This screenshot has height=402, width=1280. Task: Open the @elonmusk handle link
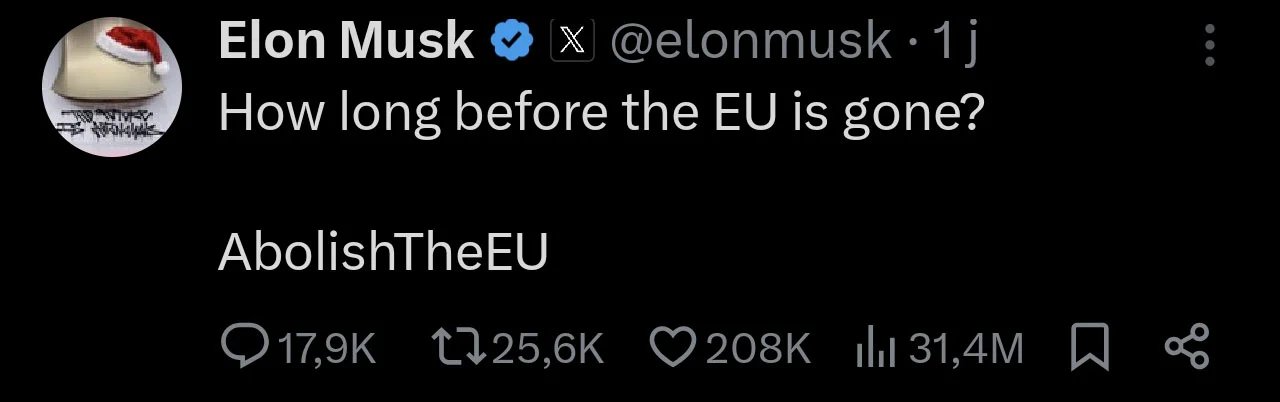(x=750, y=42)
